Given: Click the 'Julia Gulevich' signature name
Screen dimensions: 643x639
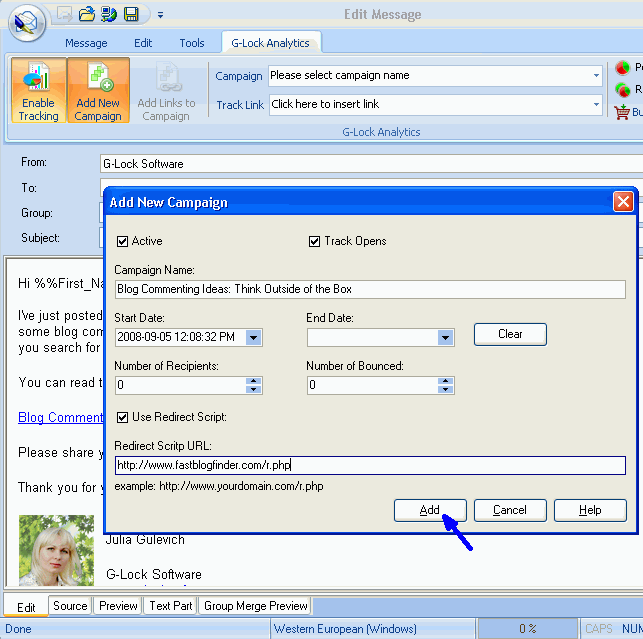Looking at the screenshot, I should pos(145,539).
